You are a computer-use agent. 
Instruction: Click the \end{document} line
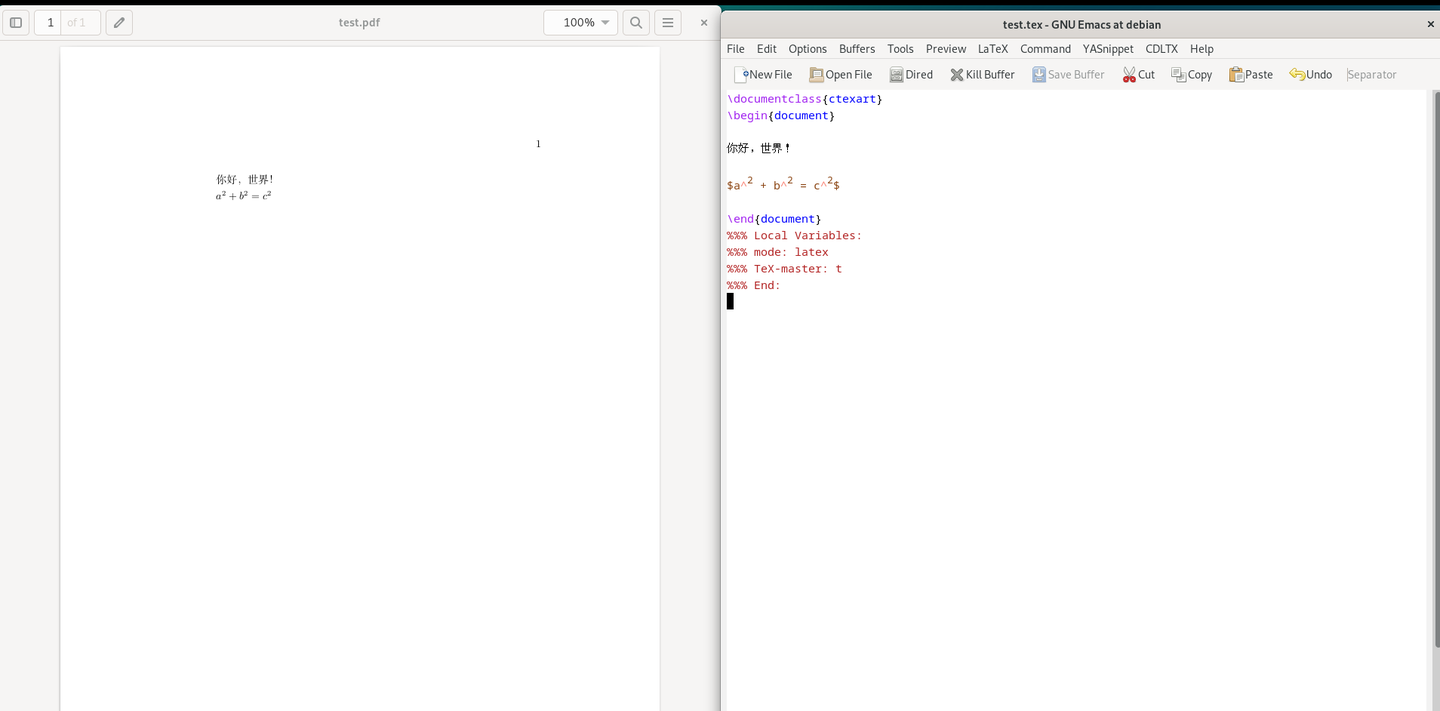[x=774, y=219]
